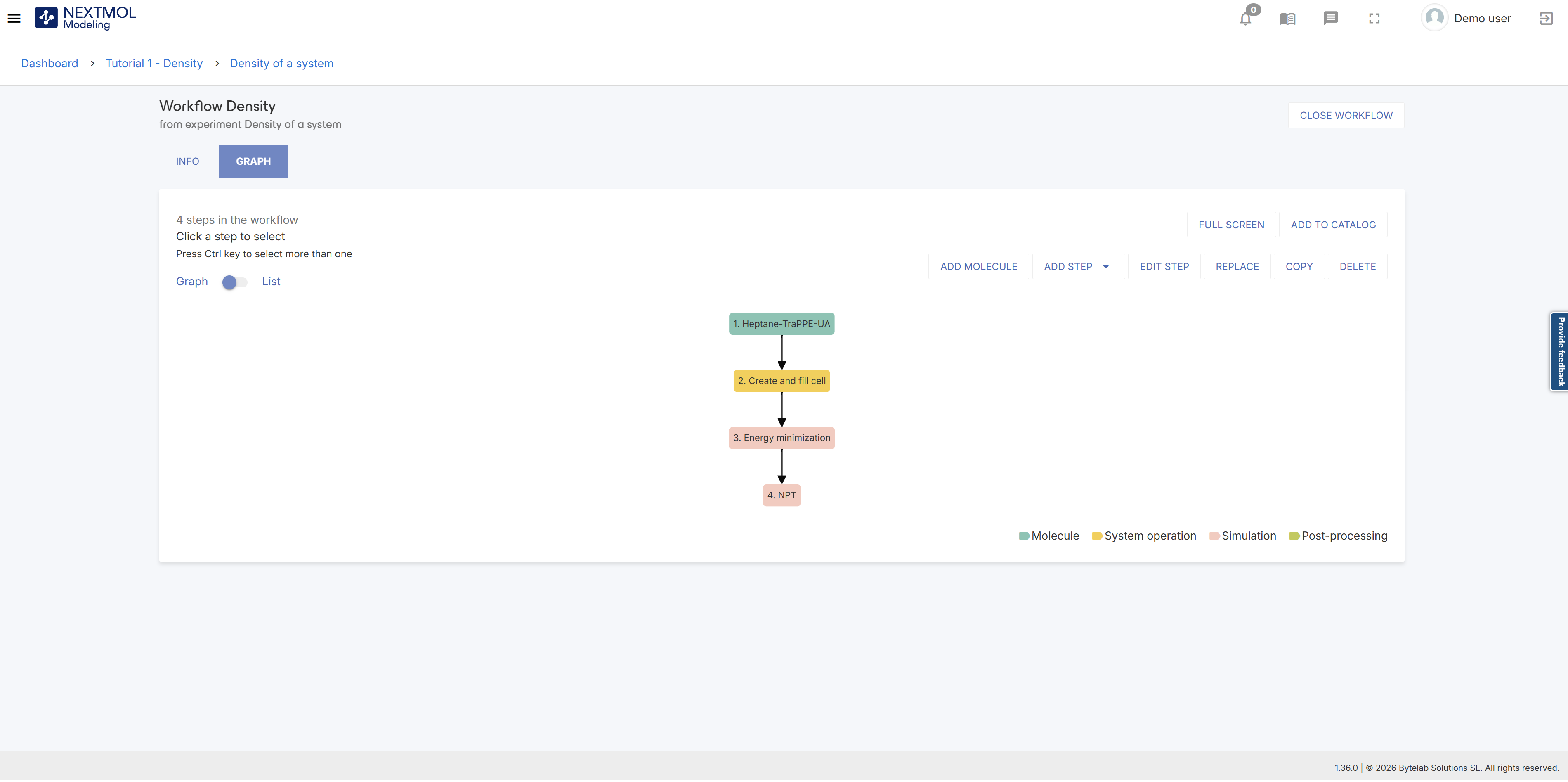The image size is (1568, 782).
Task: Click the Close Workflow button
Action: pyautogui.click(x=1345, y=116)
